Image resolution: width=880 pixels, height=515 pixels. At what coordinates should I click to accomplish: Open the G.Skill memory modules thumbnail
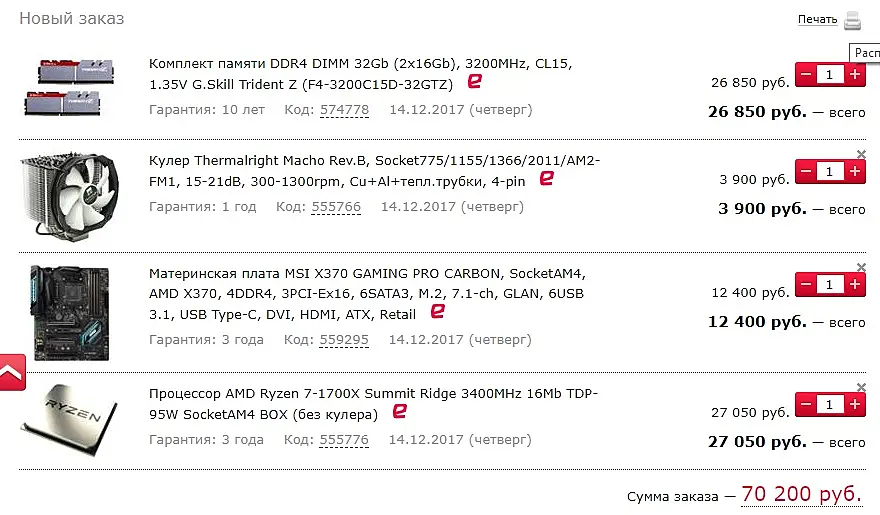point(69,87)
